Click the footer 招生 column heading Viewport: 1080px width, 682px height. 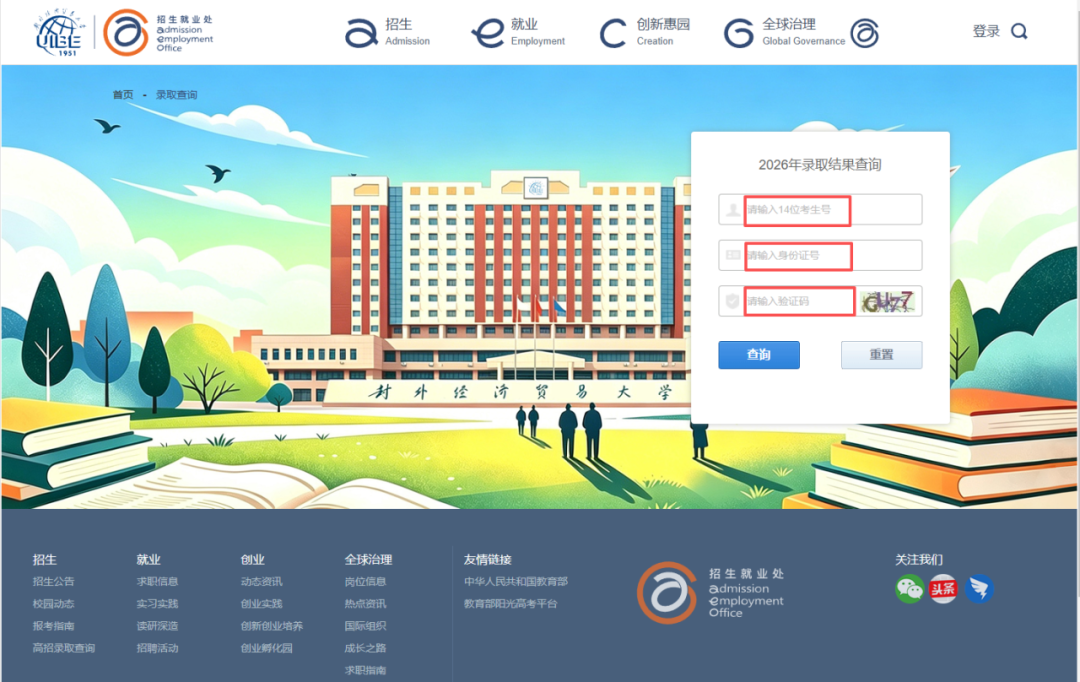pos(45,559)
